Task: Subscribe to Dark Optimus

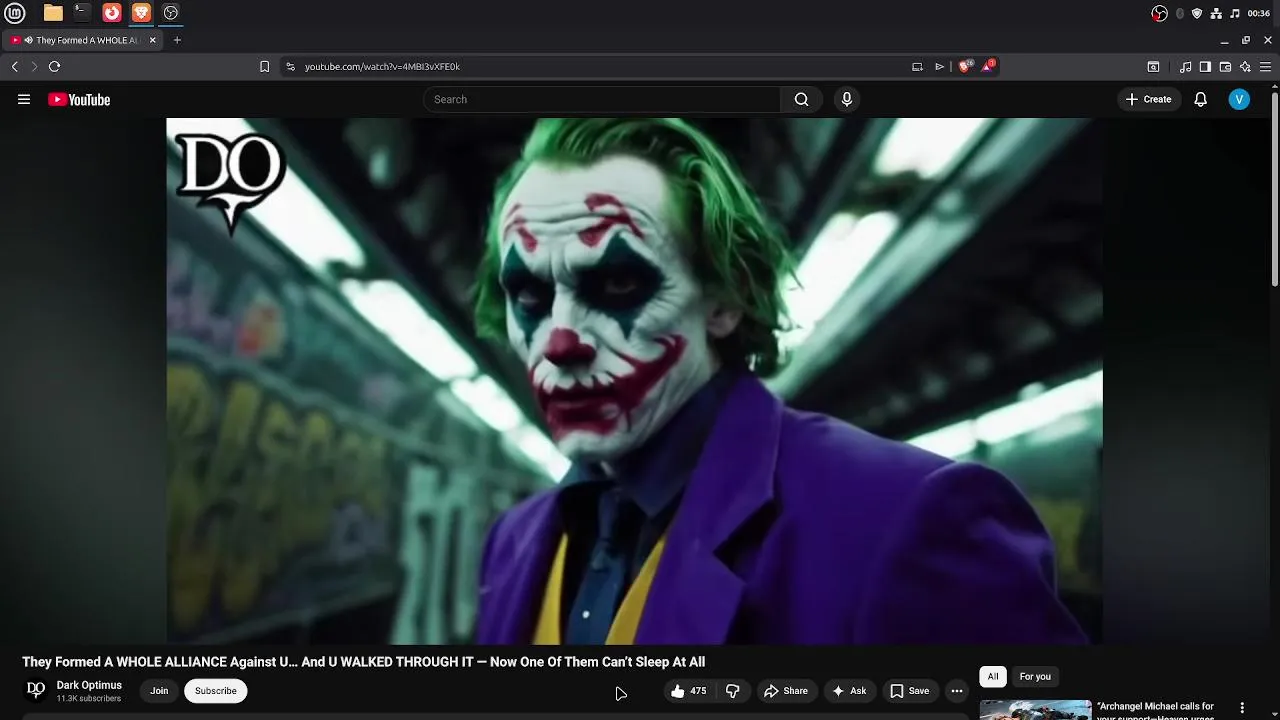Action: (x=215, y=691)
